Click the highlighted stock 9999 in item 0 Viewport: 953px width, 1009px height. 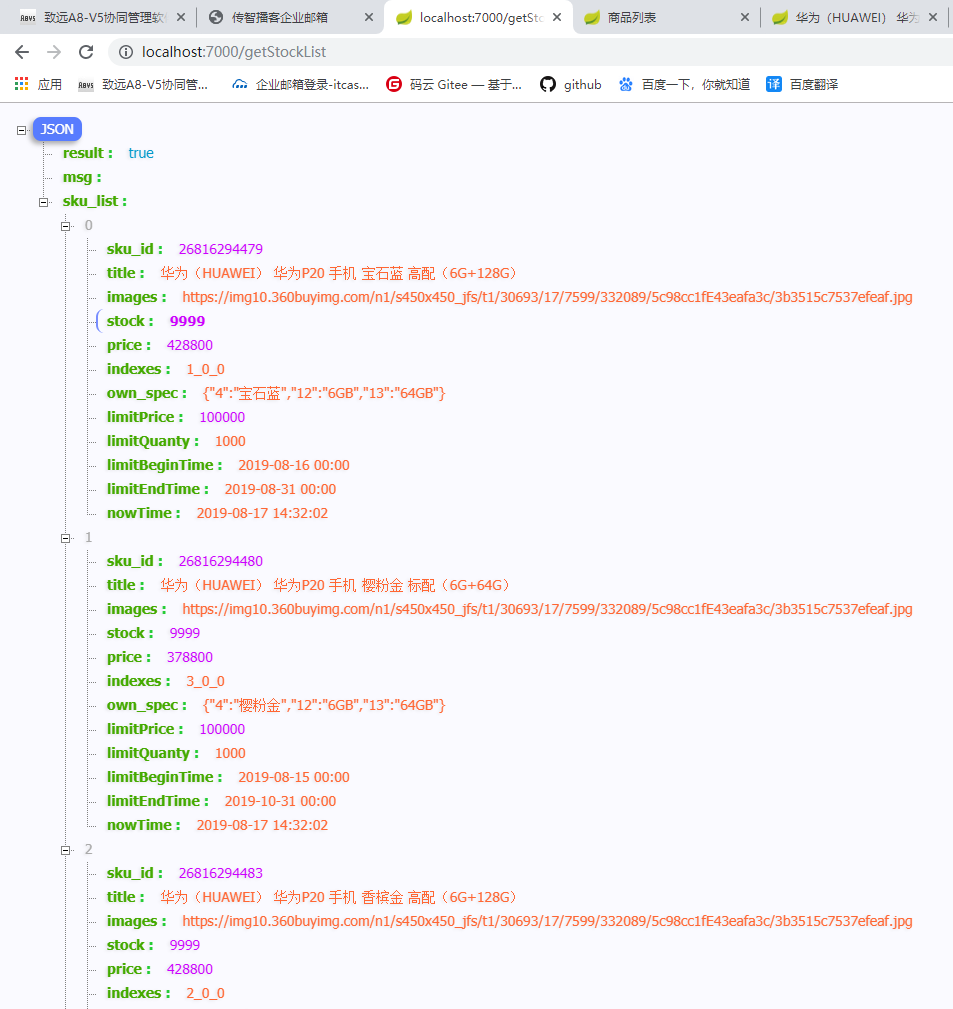pyautogui.click(x=187, y=321)
